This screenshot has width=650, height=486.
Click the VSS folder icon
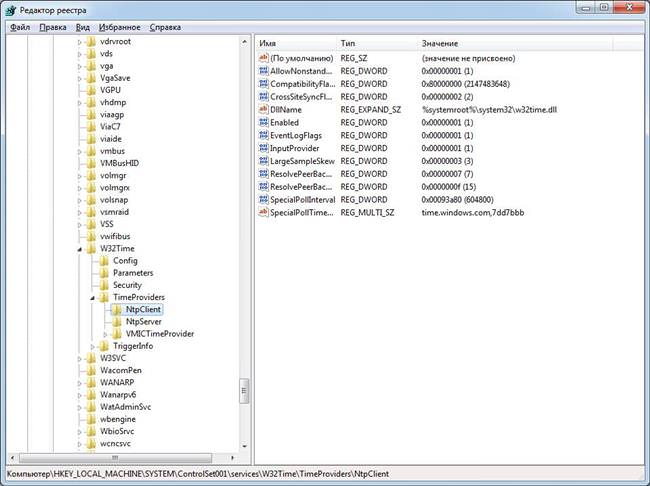(91, 224)
